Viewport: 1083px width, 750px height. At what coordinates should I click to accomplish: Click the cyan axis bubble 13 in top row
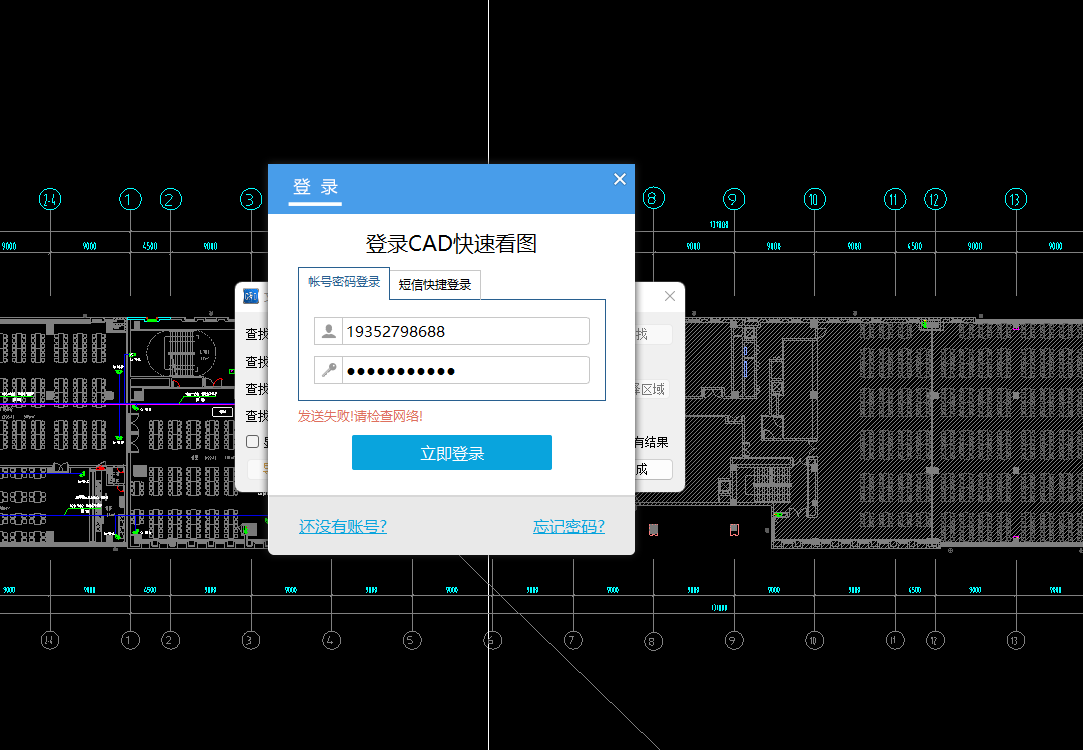click(1016, 199)
